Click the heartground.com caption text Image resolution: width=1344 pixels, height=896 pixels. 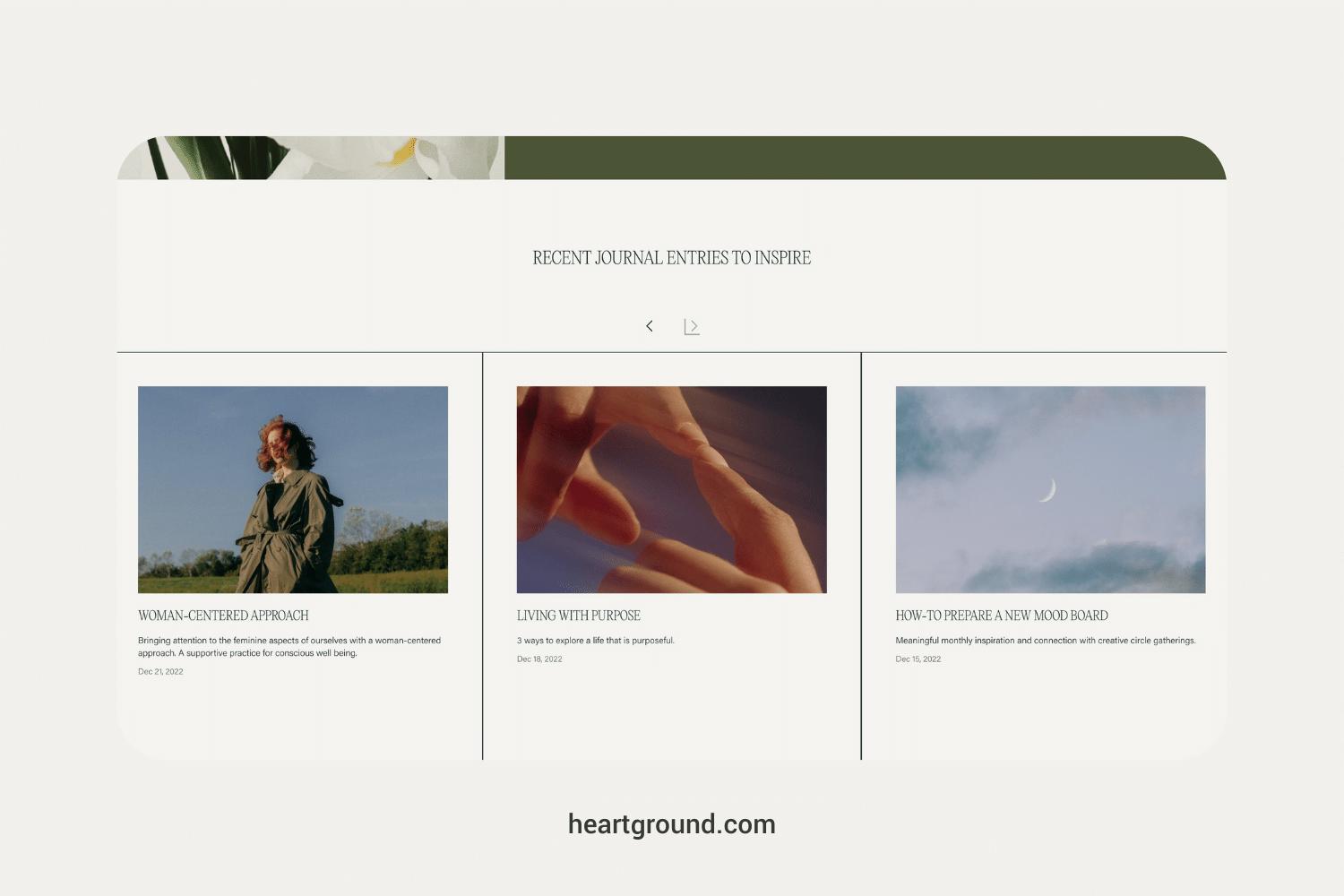pyautogui.click(x=672, y=824)
